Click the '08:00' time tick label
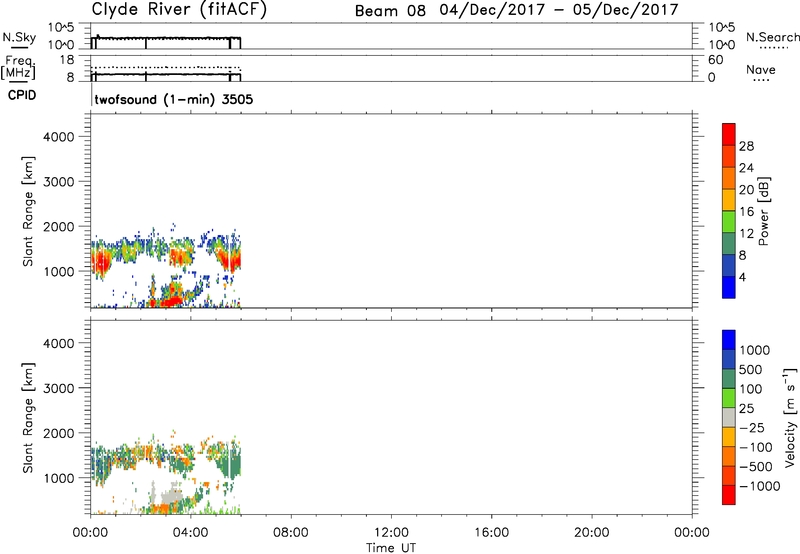The image size is (800, 554). tap(290, 533)
